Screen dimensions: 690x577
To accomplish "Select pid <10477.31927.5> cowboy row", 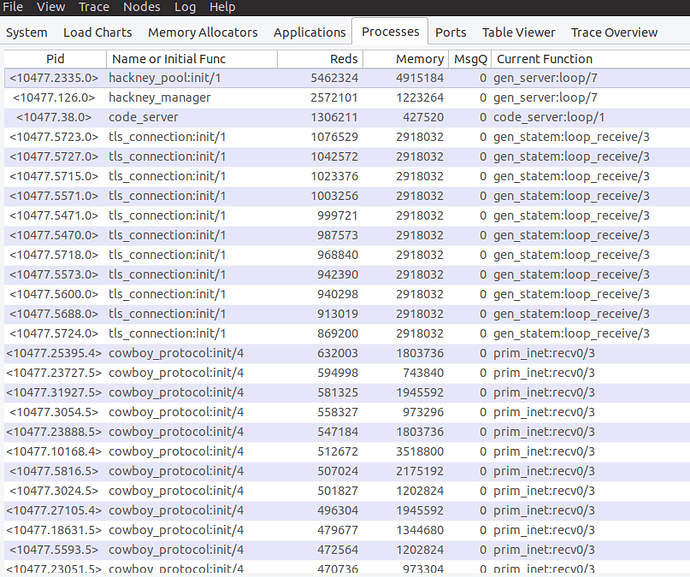I will 347,393.
